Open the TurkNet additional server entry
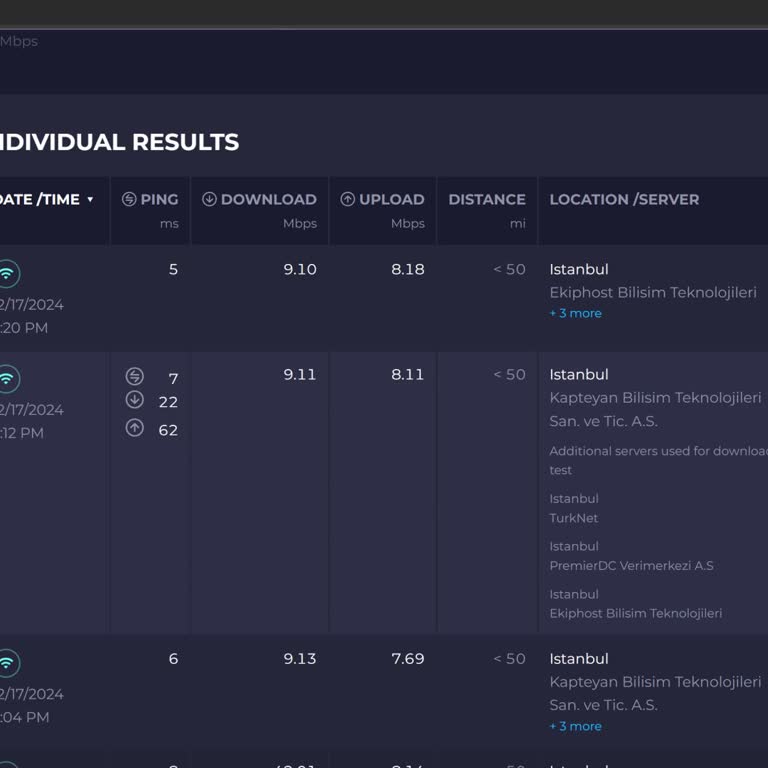Image resolution: width=768 pixels, height=768 pixels. [574, 518]
